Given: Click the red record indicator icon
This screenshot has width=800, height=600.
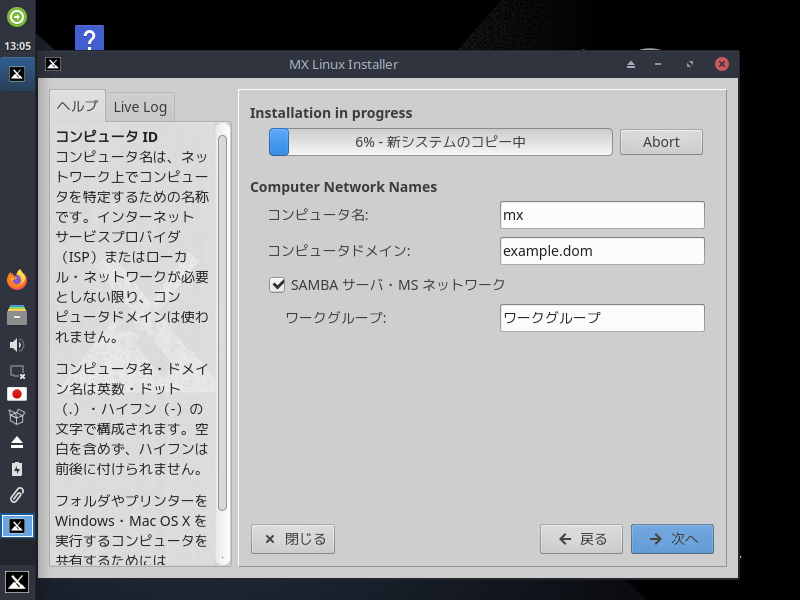Looking at the screenshot, I should (x=17, y=394).
